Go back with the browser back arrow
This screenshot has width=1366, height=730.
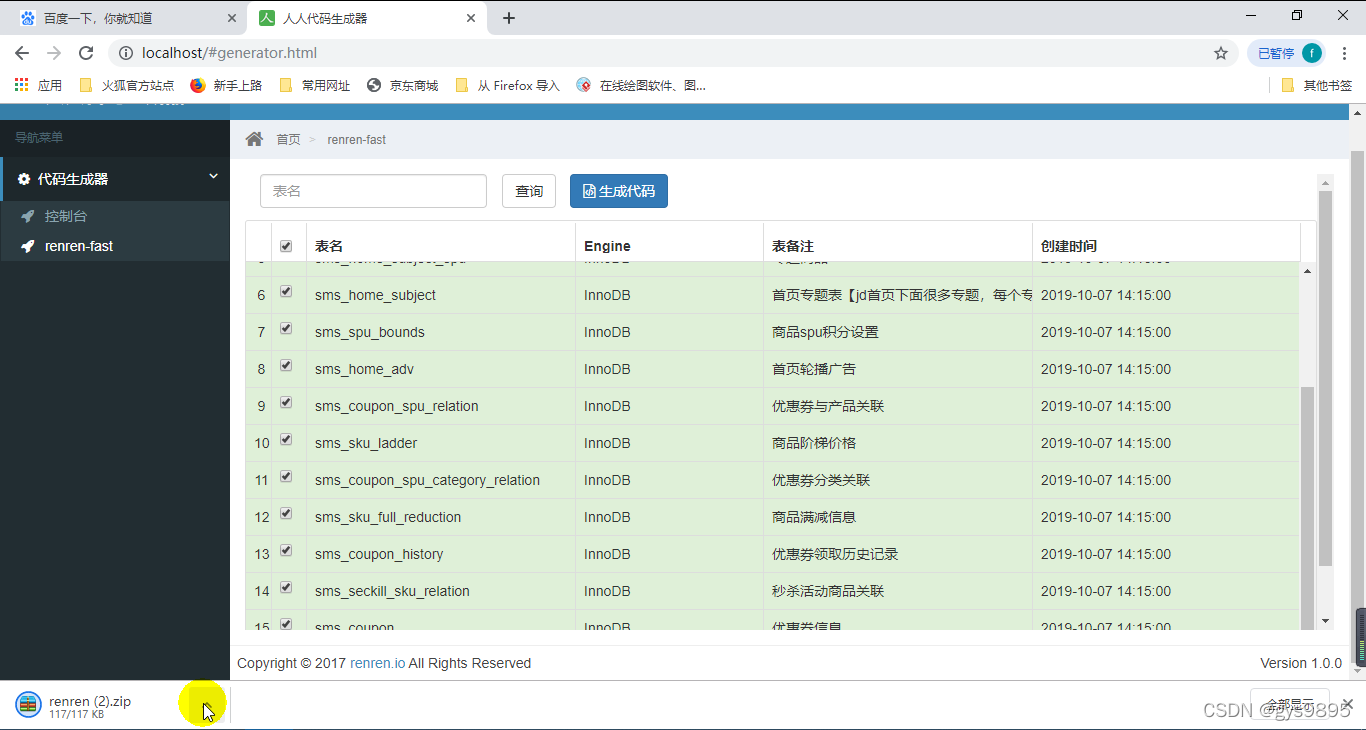tap(22, 53)
